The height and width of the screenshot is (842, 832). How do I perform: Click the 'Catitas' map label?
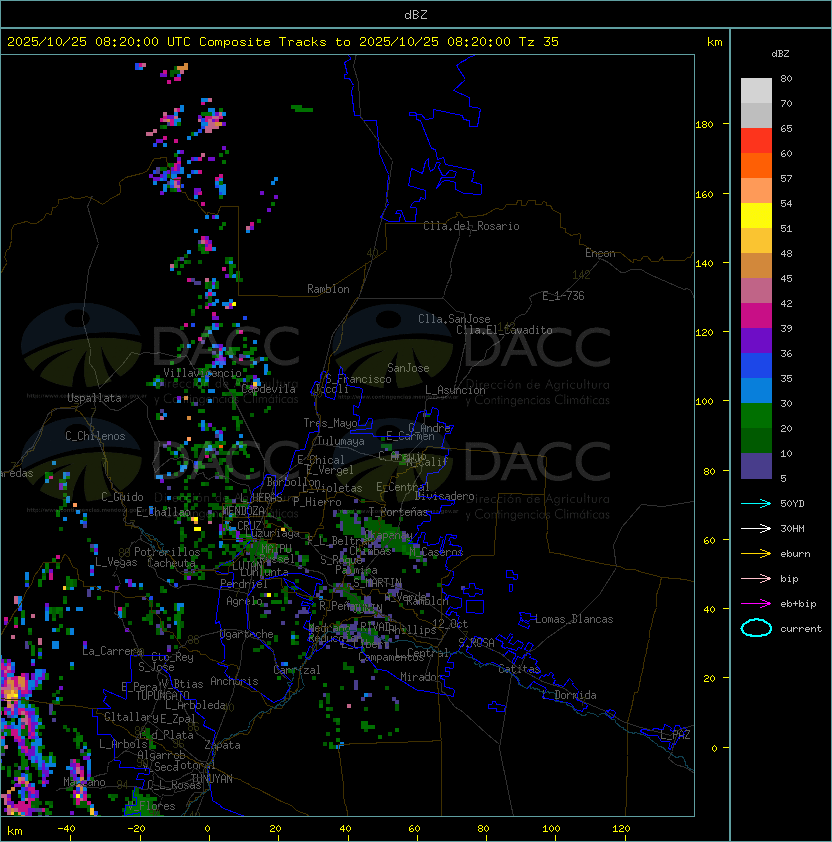coord(519,669)
